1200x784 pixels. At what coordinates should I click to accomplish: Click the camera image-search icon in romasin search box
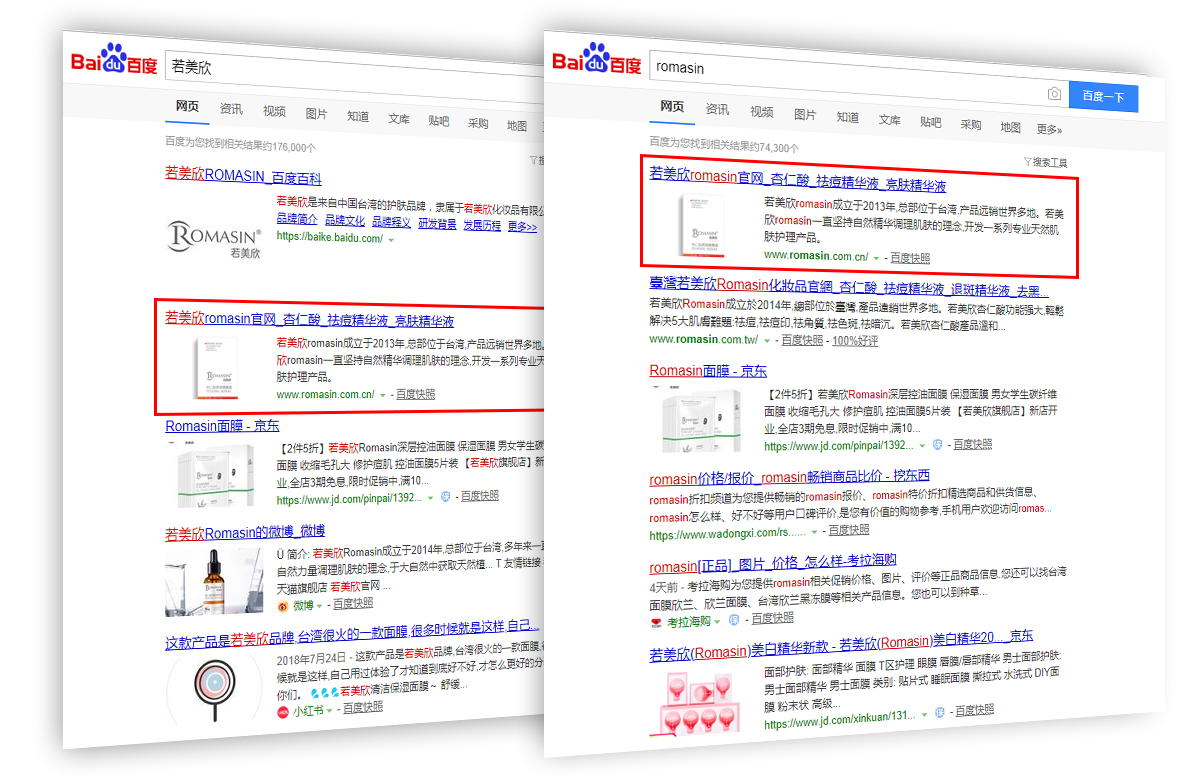[1054, 94]
